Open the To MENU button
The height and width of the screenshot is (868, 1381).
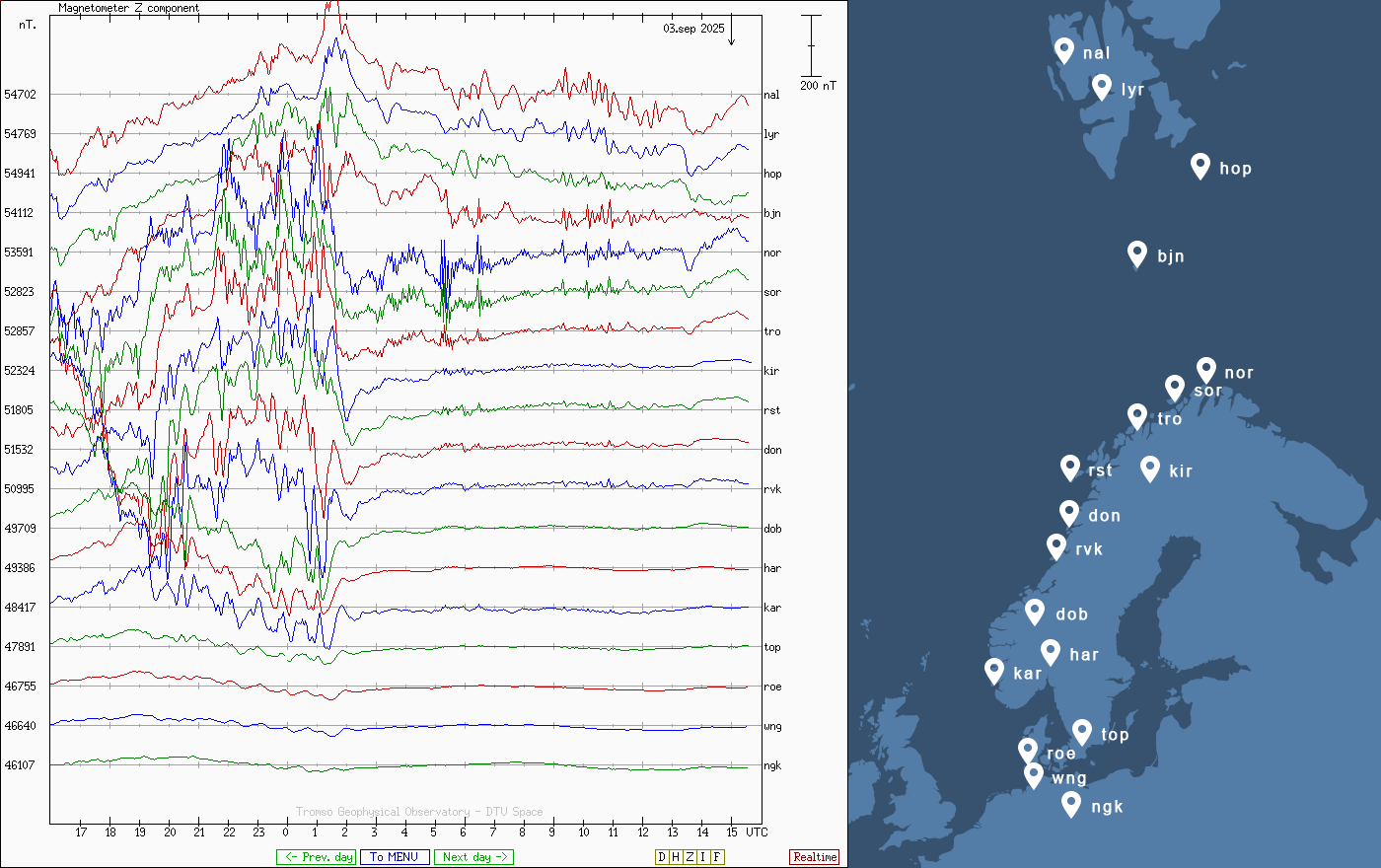point(395,857)
